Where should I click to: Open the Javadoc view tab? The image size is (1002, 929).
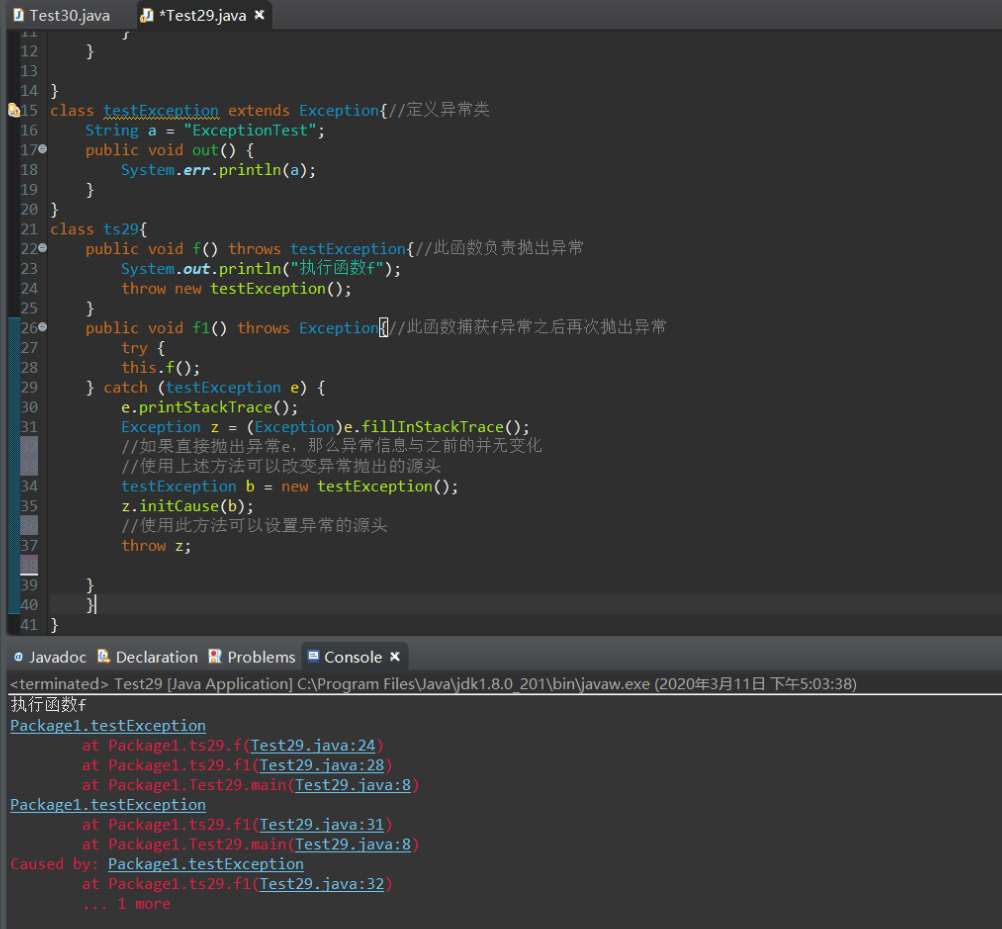coord(57,657)
